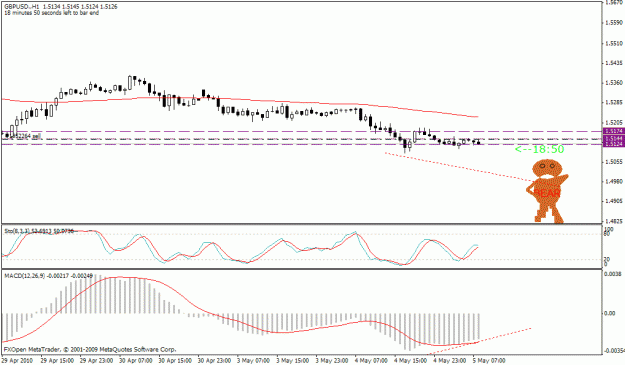Click the 1.5435 price axis label
625x365 pixels.
[614, 63]
